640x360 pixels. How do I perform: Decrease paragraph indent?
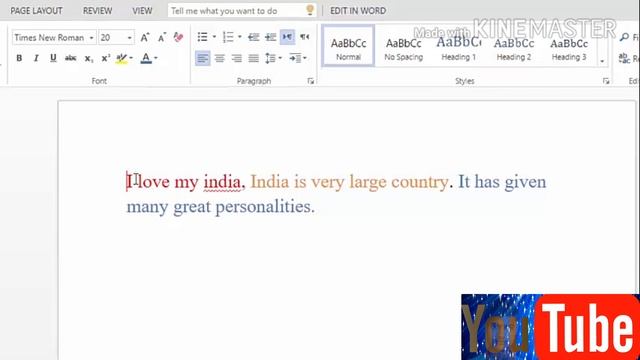[253, 37]
